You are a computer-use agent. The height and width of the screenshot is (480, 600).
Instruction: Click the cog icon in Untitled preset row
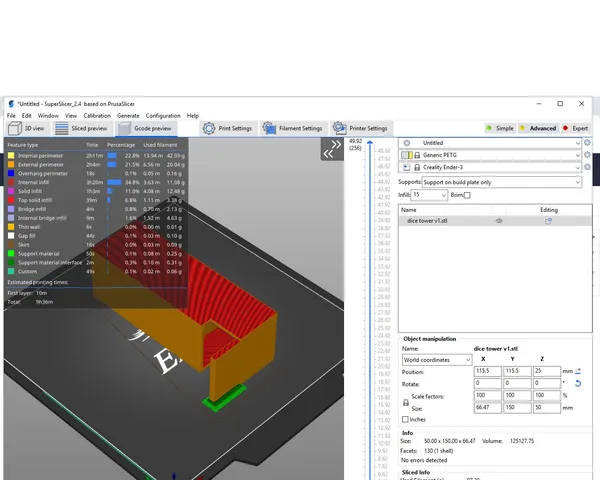407,143
